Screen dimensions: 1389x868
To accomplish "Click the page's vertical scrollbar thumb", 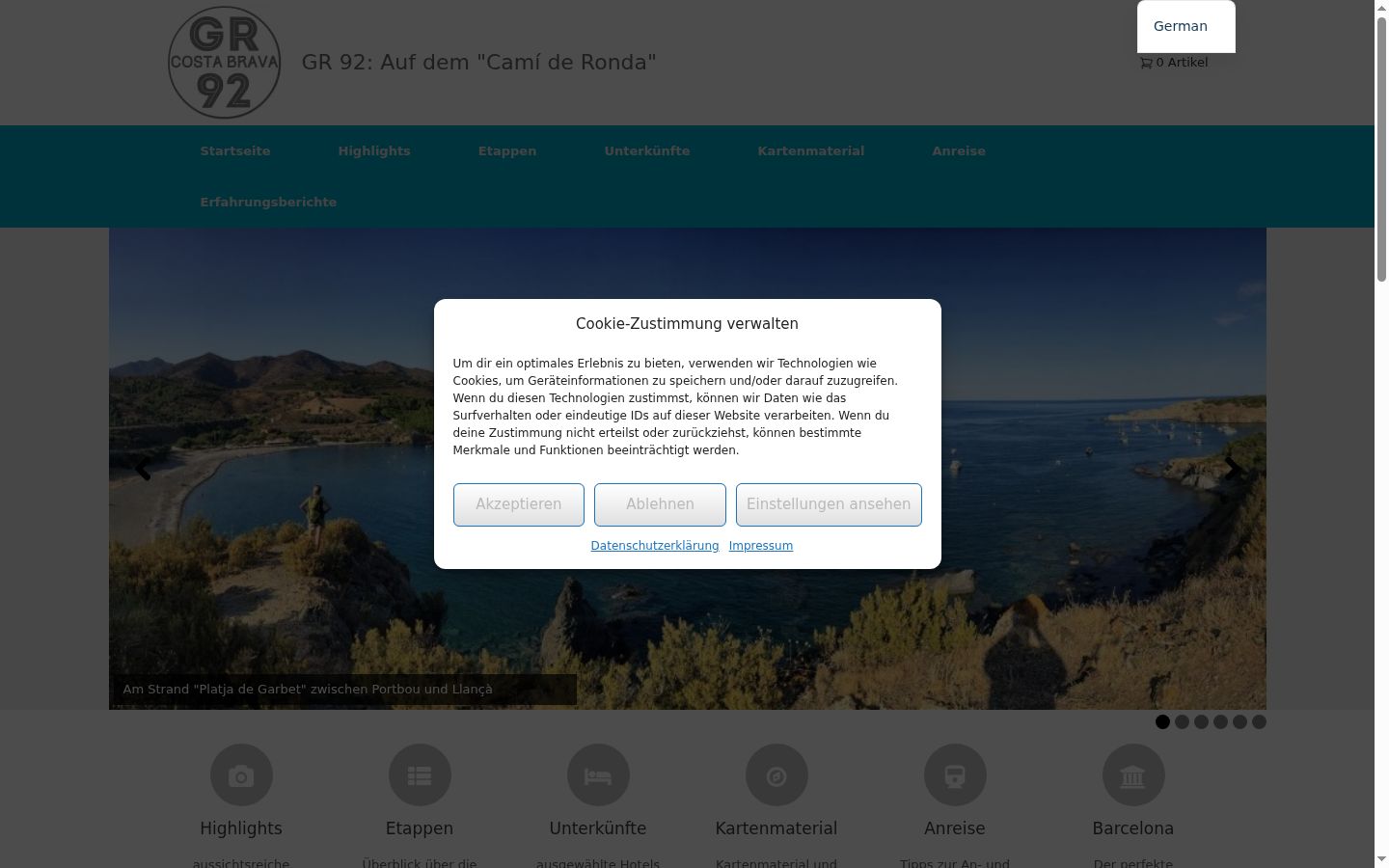I will coord(1381,149).
